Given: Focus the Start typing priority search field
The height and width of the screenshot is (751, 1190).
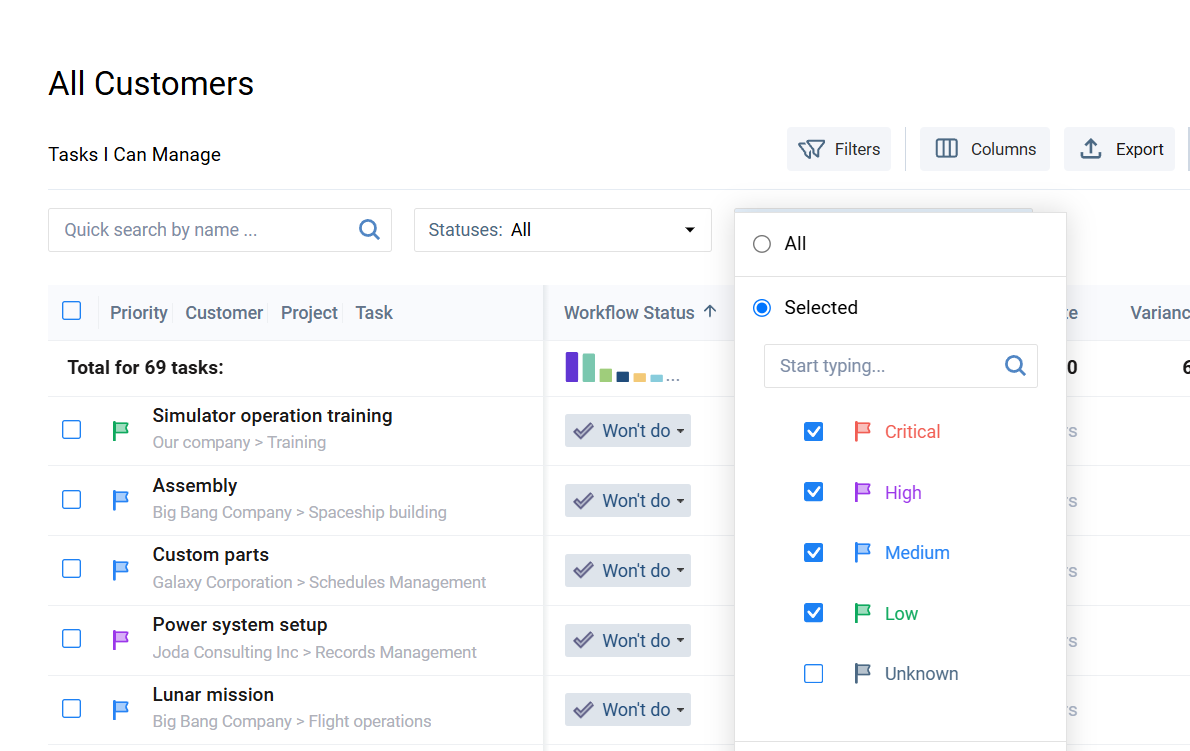Looking at the screenshot, I should [885, 366].
